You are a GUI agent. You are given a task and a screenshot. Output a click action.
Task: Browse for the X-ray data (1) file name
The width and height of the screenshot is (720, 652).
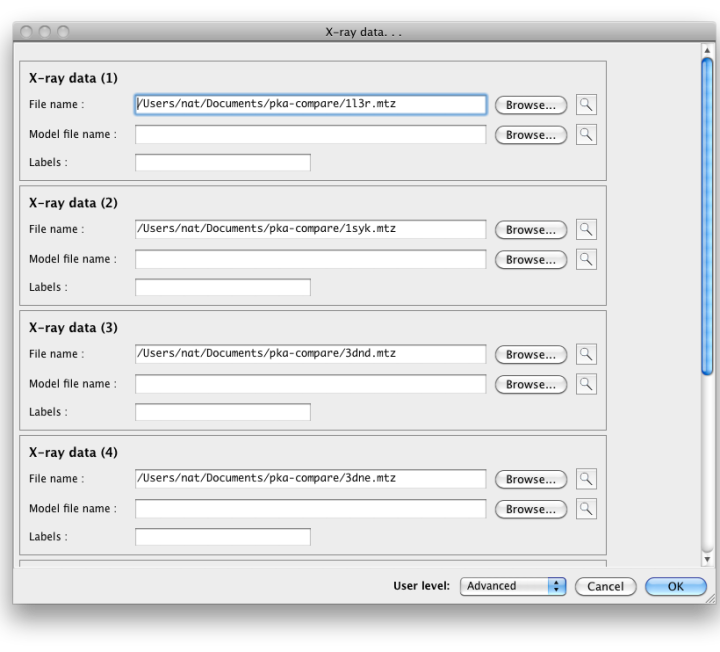pos(531,105)
